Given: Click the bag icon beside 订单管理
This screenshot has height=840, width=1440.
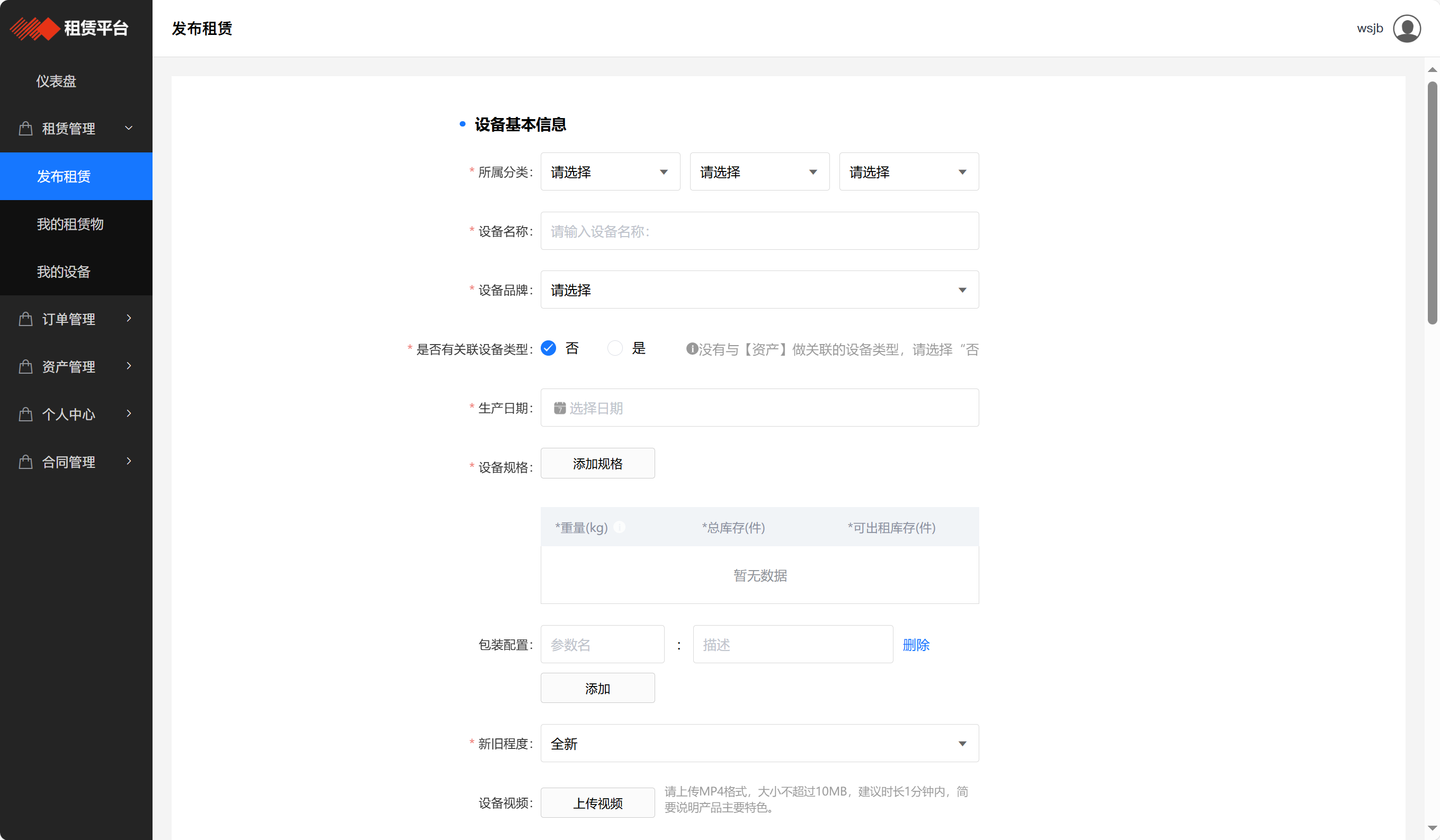Looking at the screenshot, I should click(26, 319).
